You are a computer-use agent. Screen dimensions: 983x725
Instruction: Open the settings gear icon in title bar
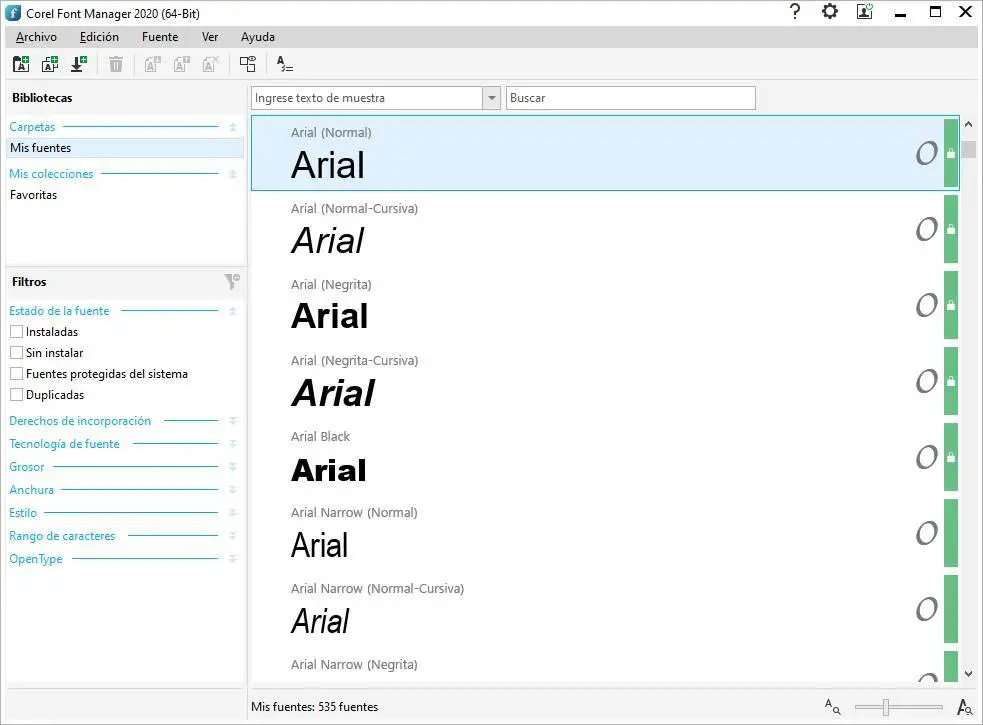click(830, 11)
